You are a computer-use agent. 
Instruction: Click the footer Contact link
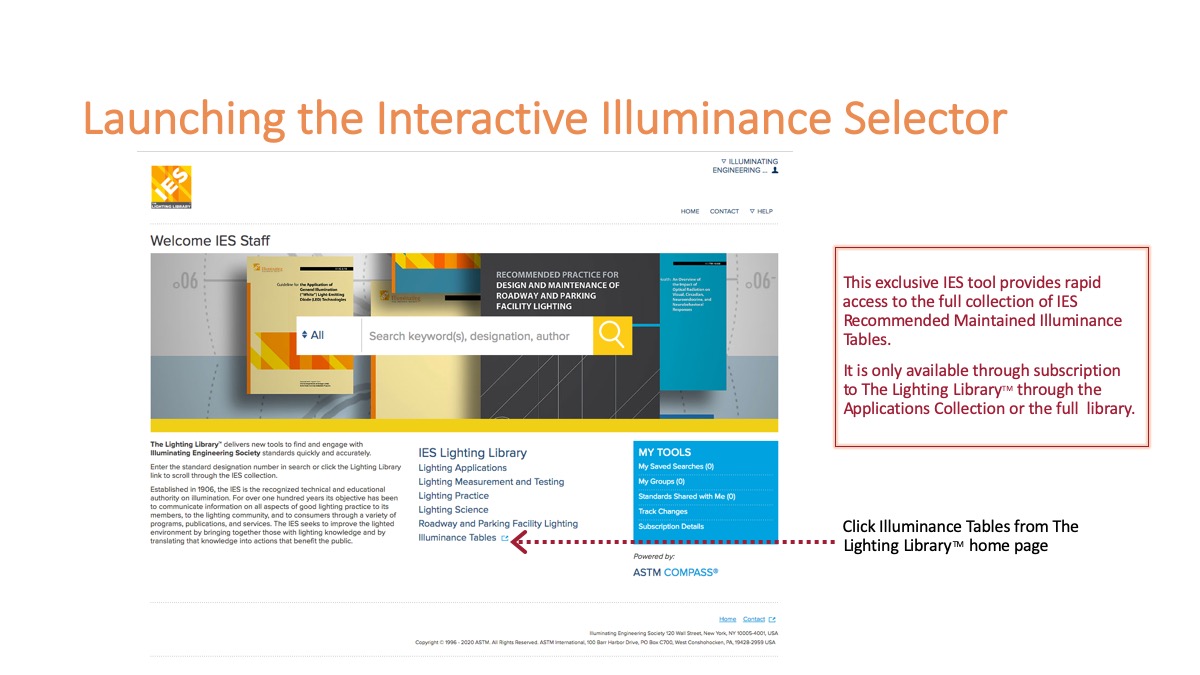point(754,620)
